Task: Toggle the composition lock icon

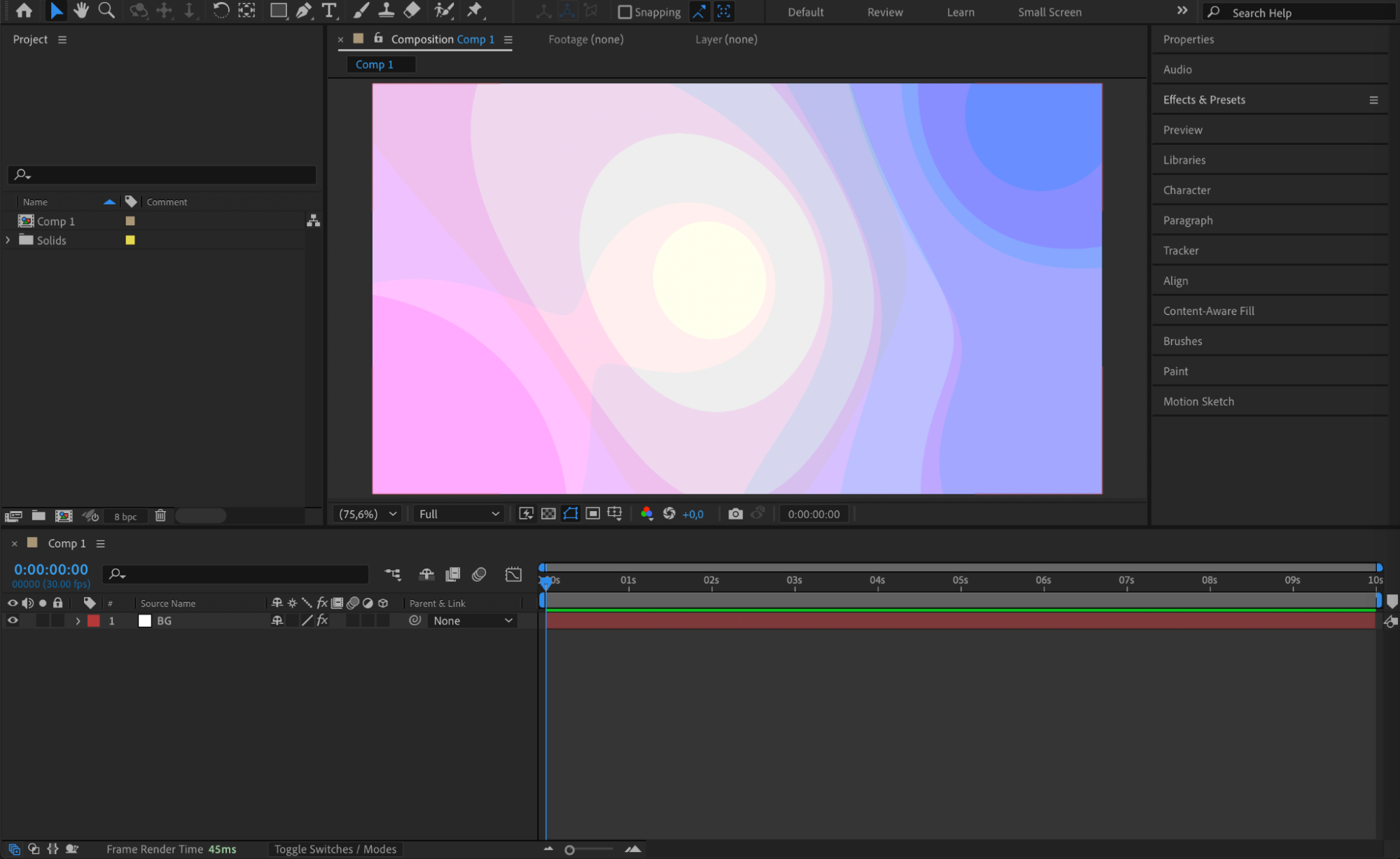Action: point(378,39)
